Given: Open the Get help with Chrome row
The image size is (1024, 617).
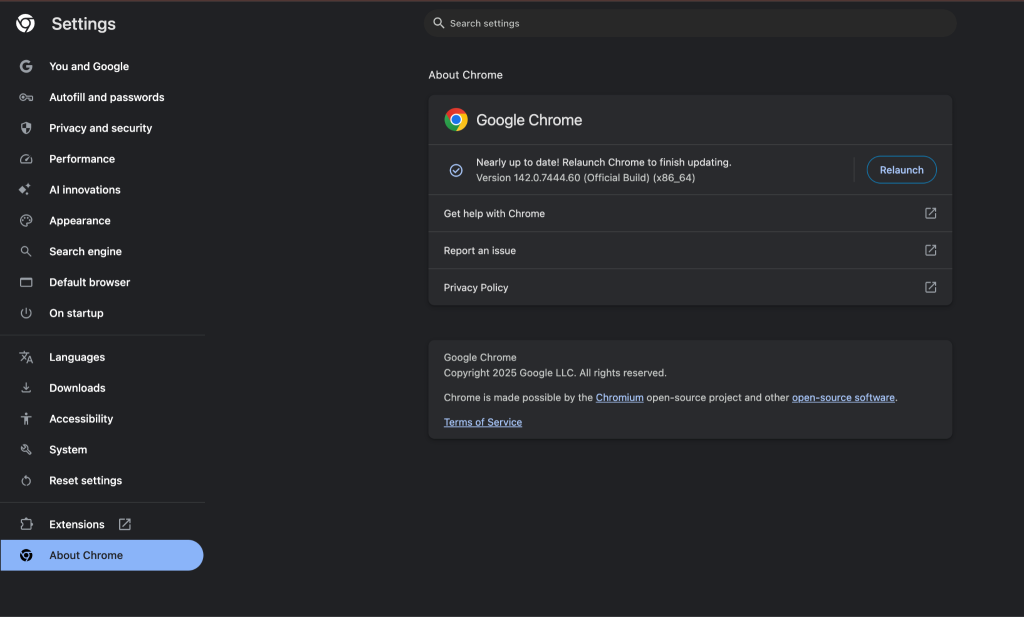Looking at the screenshot, I should pyautogui.click(x=690, y=213).
